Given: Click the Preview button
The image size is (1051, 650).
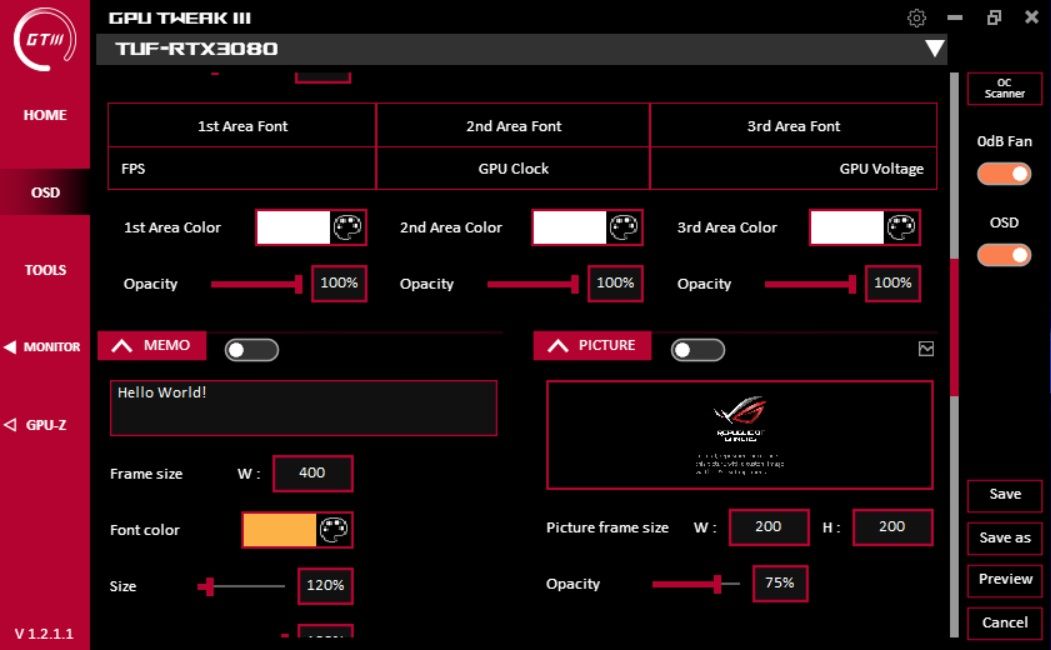Looking at the screenshot, I should [x=1004, y=580].
